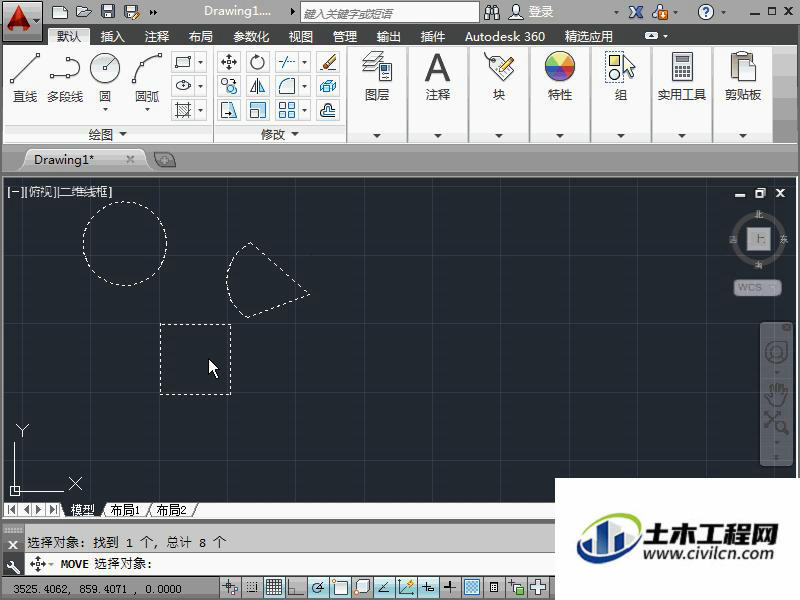Toggle Object Snap Tracking in the status bar
Image resolution: width=800 pixels, height=600 pixels.
(384, 588)
